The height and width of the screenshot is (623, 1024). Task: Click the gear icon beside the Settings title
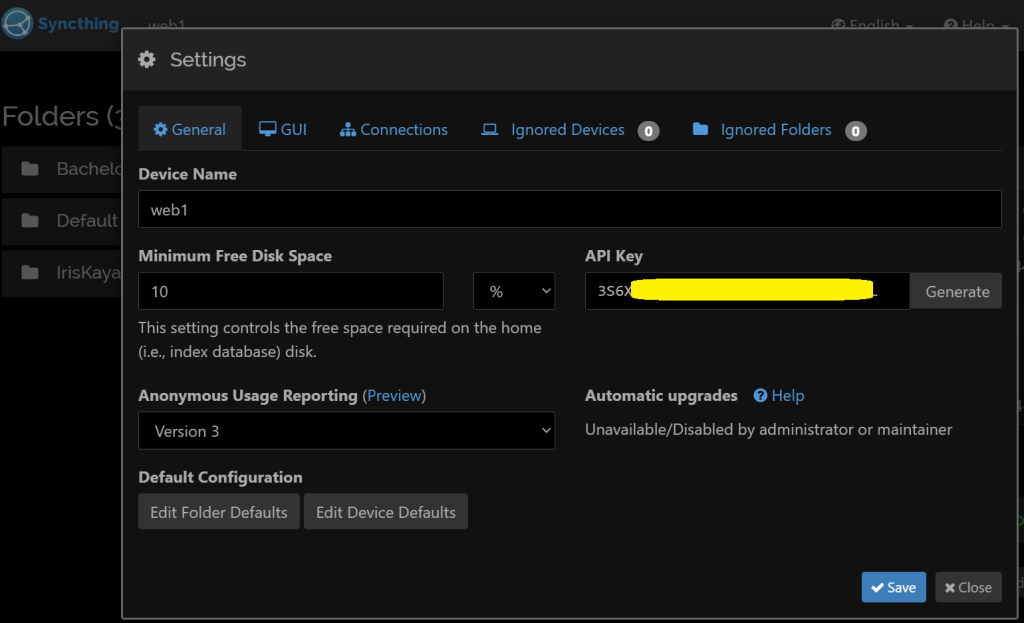[147, 60]
